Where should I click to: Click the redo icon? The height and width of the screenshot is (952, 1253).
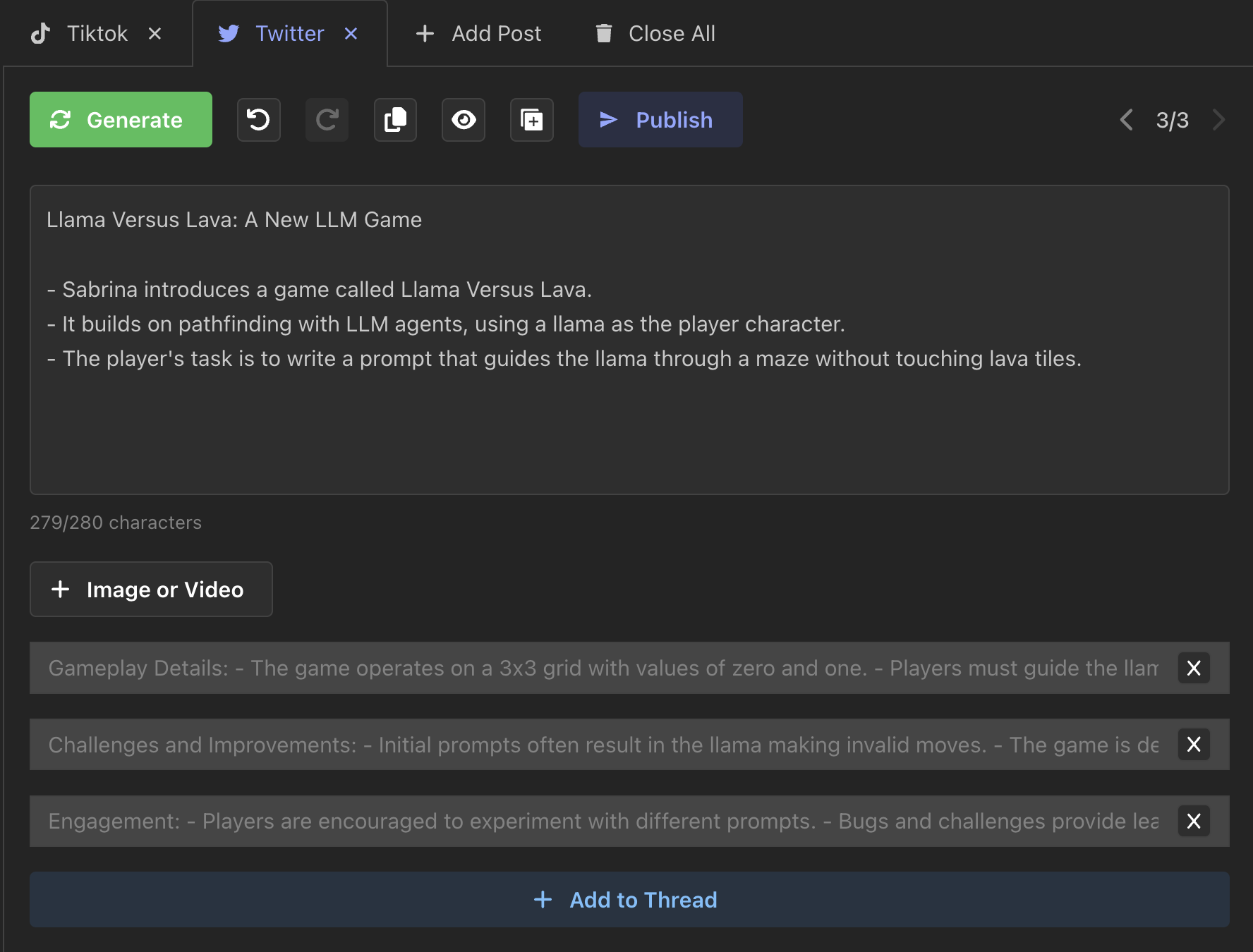[x=327, y=120]
